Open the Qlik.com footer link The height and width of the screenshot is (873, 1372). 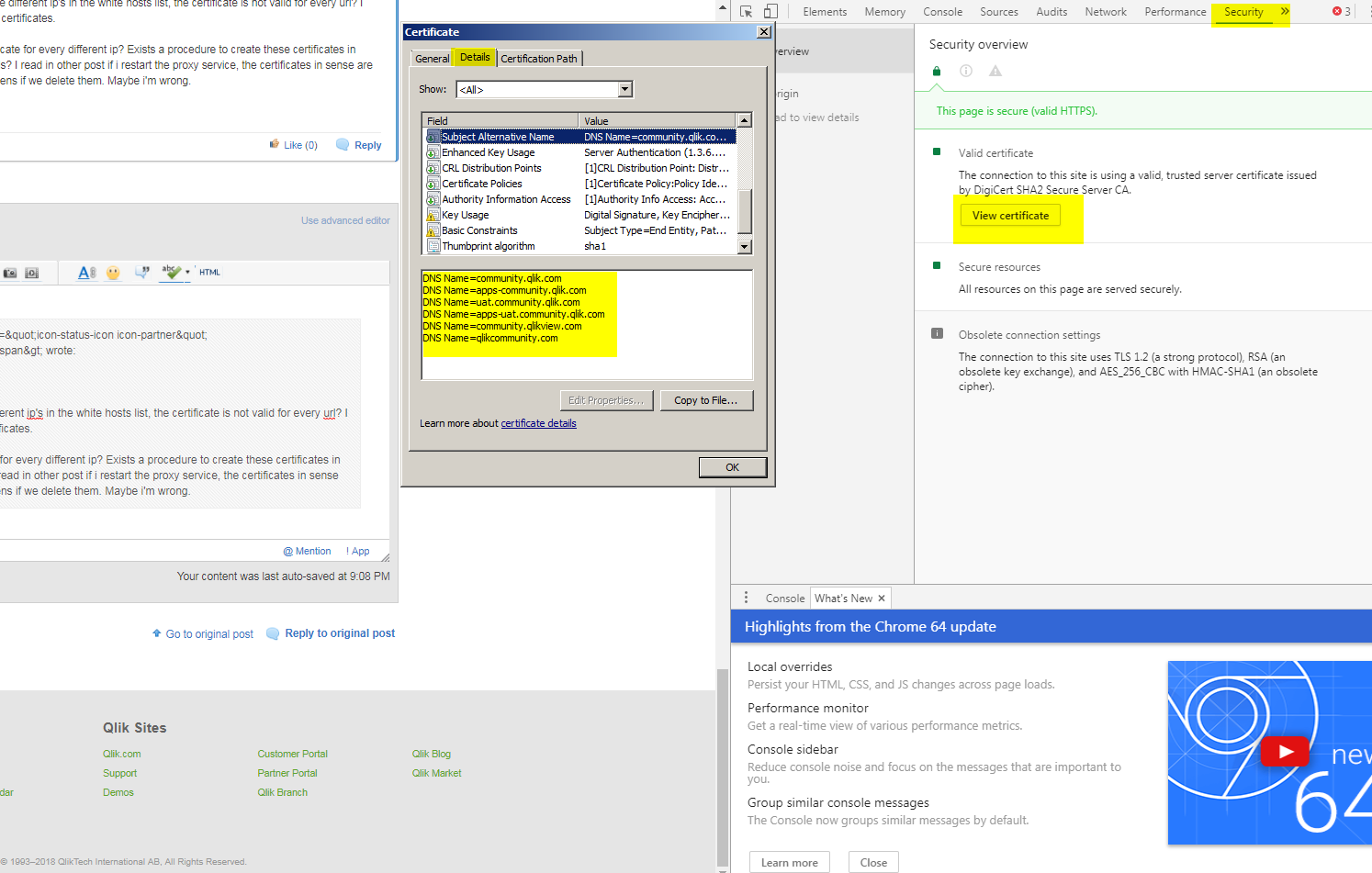pos(121,754)
